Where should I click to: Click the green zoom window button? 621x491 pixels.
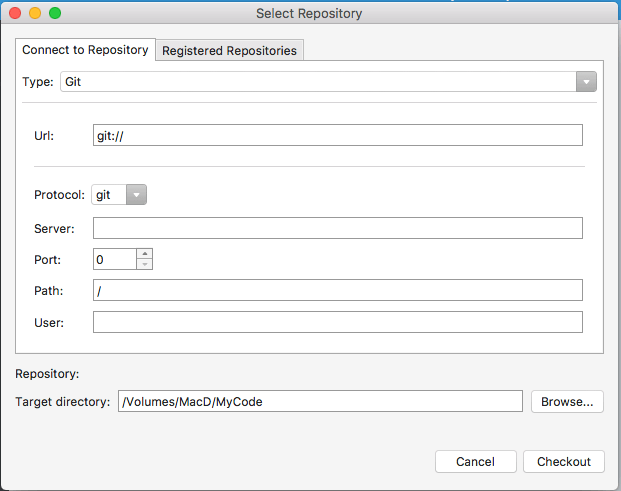tap(54, 14)
